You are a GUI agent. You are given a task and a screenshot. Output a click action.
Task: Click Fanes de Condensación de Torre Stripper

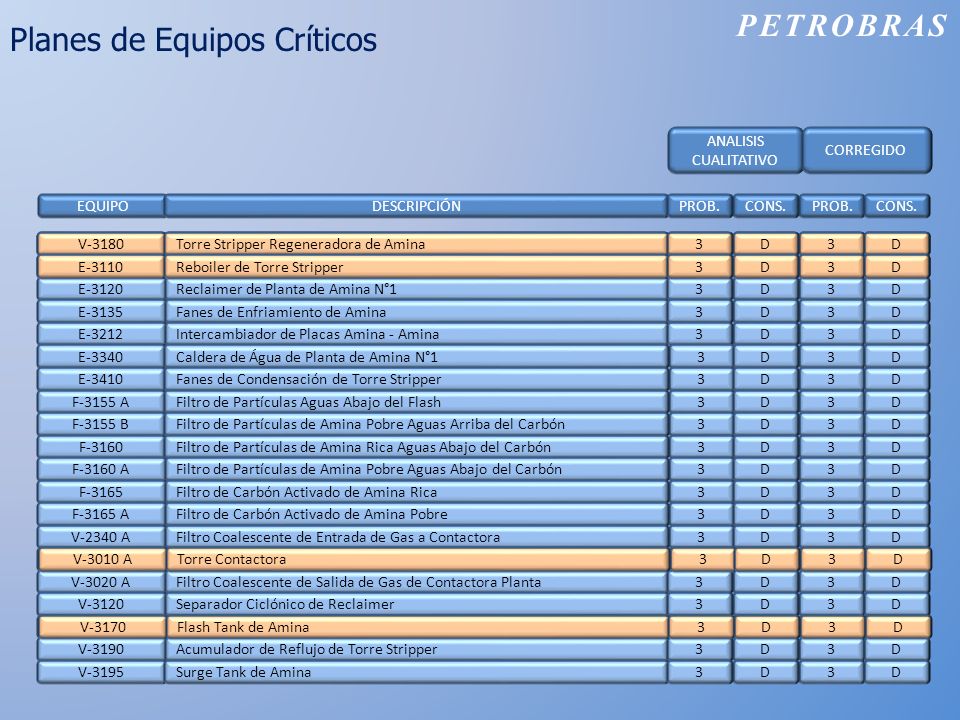coord(416,379)
